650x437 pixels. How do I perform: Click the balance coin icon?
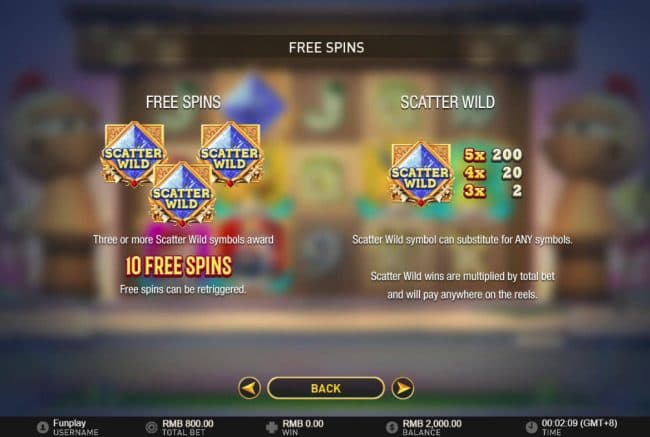392,427
